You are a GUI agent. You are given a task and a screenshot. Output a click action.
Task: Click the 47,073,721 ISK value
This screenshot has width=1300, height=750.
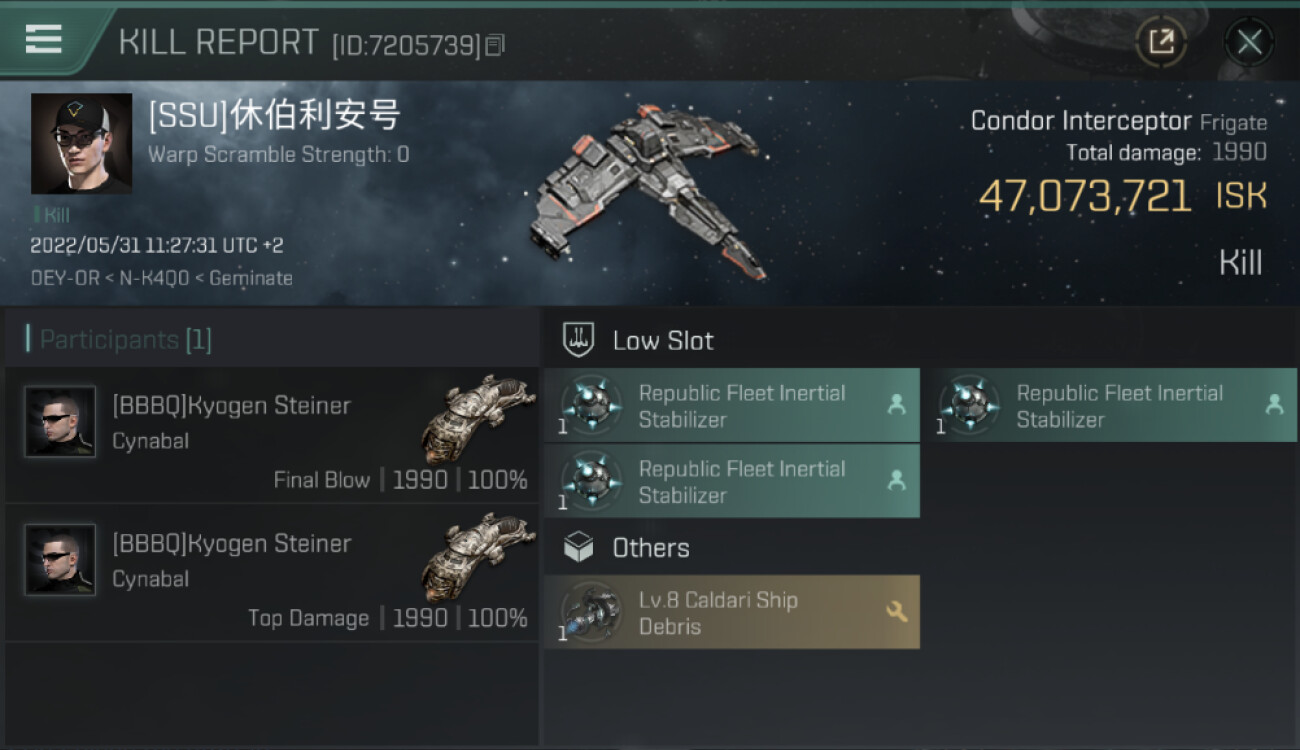(x=1084, y=196)
